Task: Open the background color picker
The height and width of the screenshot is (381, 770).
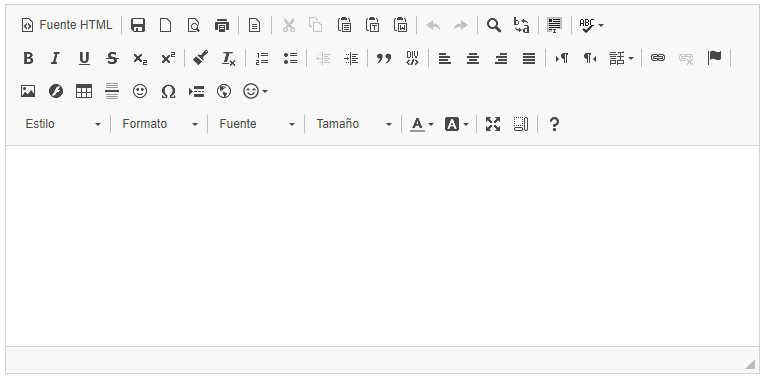Action: pyautogui.click(x=457, y=124)
